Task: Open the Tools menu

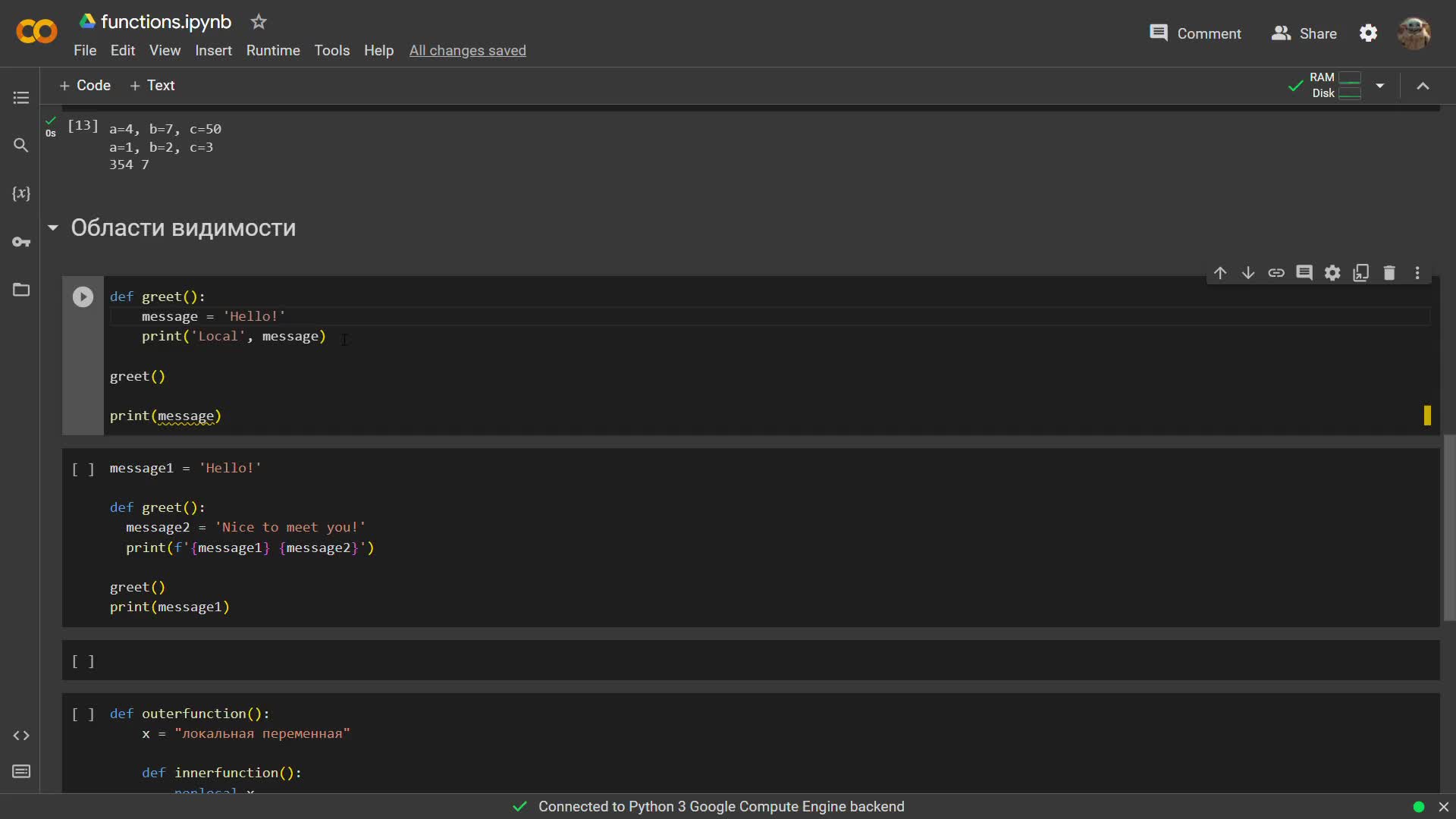Action: (x=332, y=50)
